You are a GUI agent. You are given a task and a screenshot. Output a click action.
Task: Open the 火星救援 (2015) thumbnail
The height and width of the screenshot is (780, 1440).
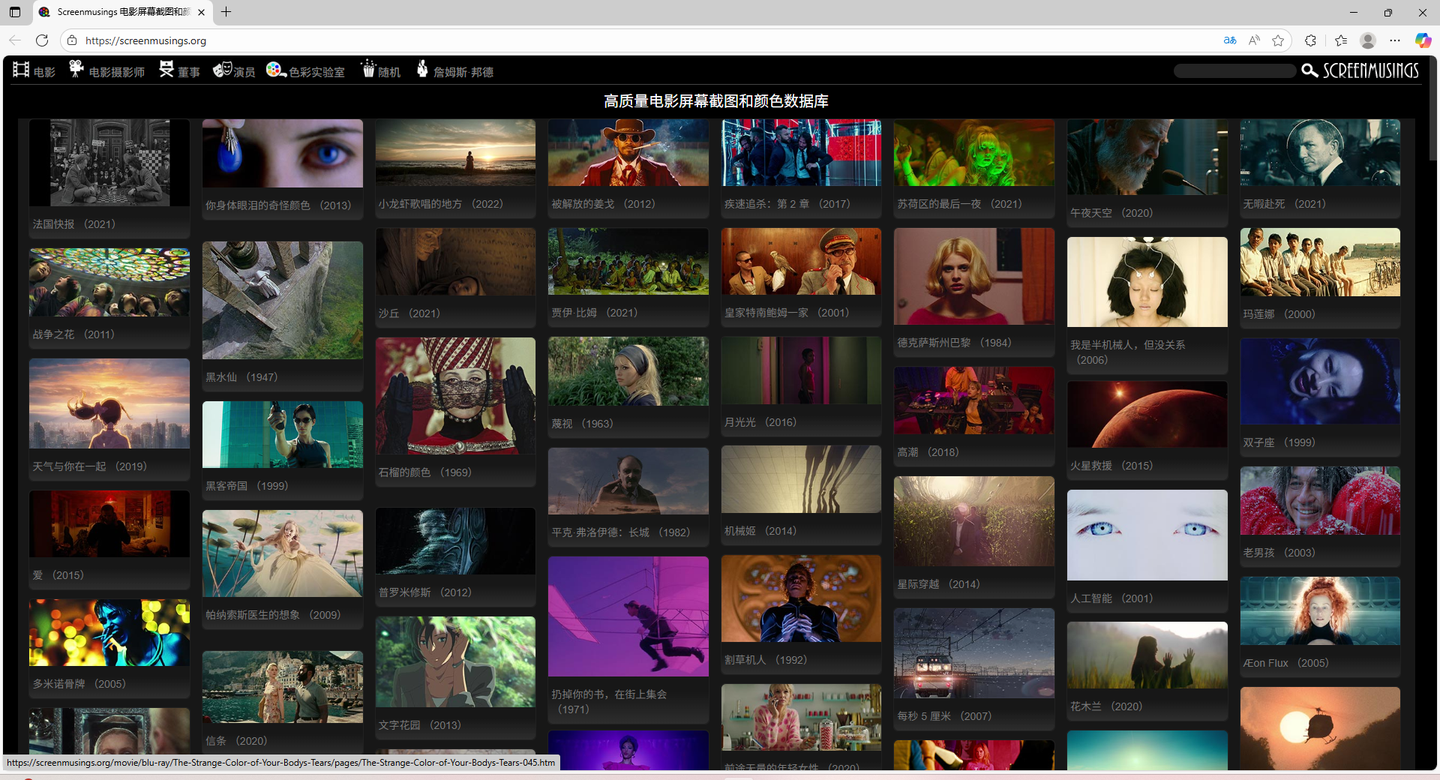(1147, 414)
